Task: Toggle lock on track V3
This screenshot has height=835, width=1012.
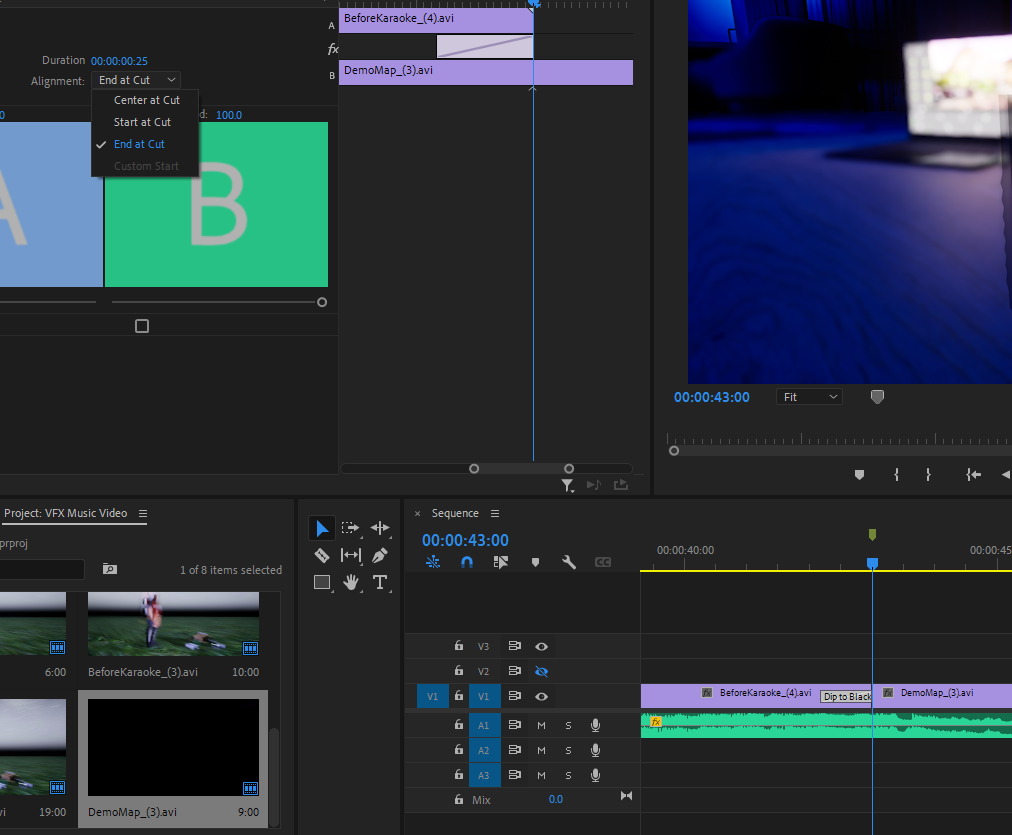Action: [459, 647]
